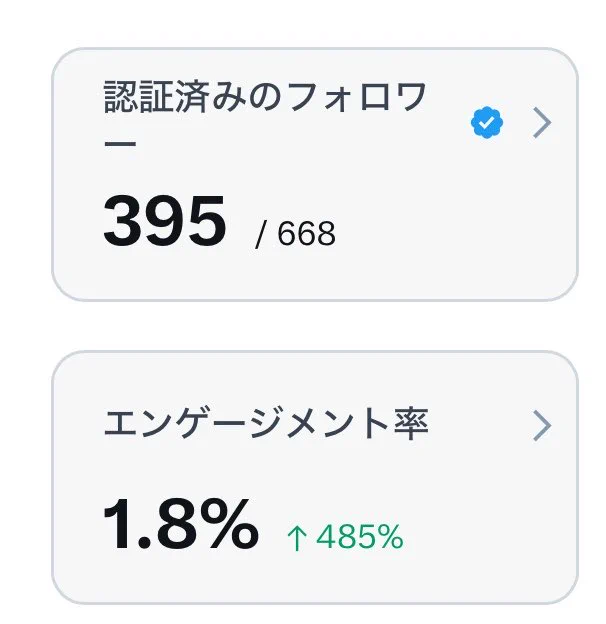Open the verified followers card
This screenshot has height=624, width=606.
tap(315, 174)
